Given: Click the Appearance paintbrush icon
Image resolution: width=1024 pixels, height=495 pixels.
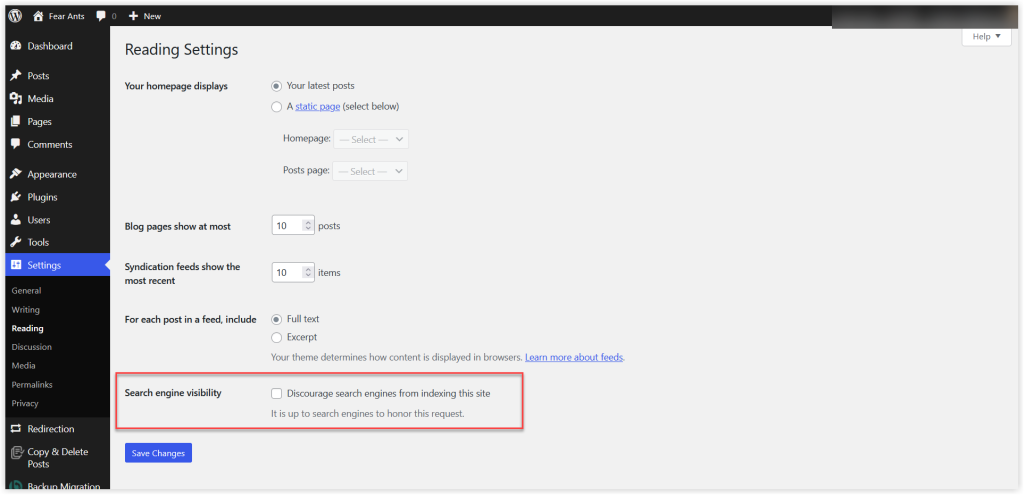Looking at the screenshot, I should (x=16, y=174).
